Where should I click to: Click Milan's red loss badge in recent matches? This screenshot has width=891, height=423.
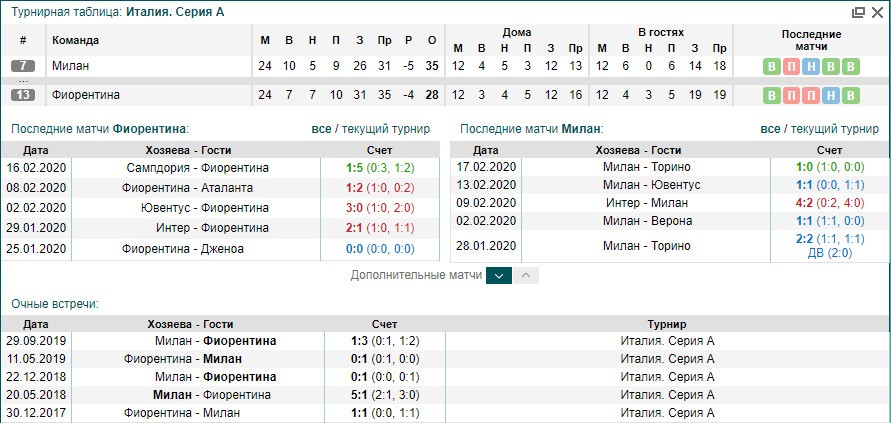790,66
